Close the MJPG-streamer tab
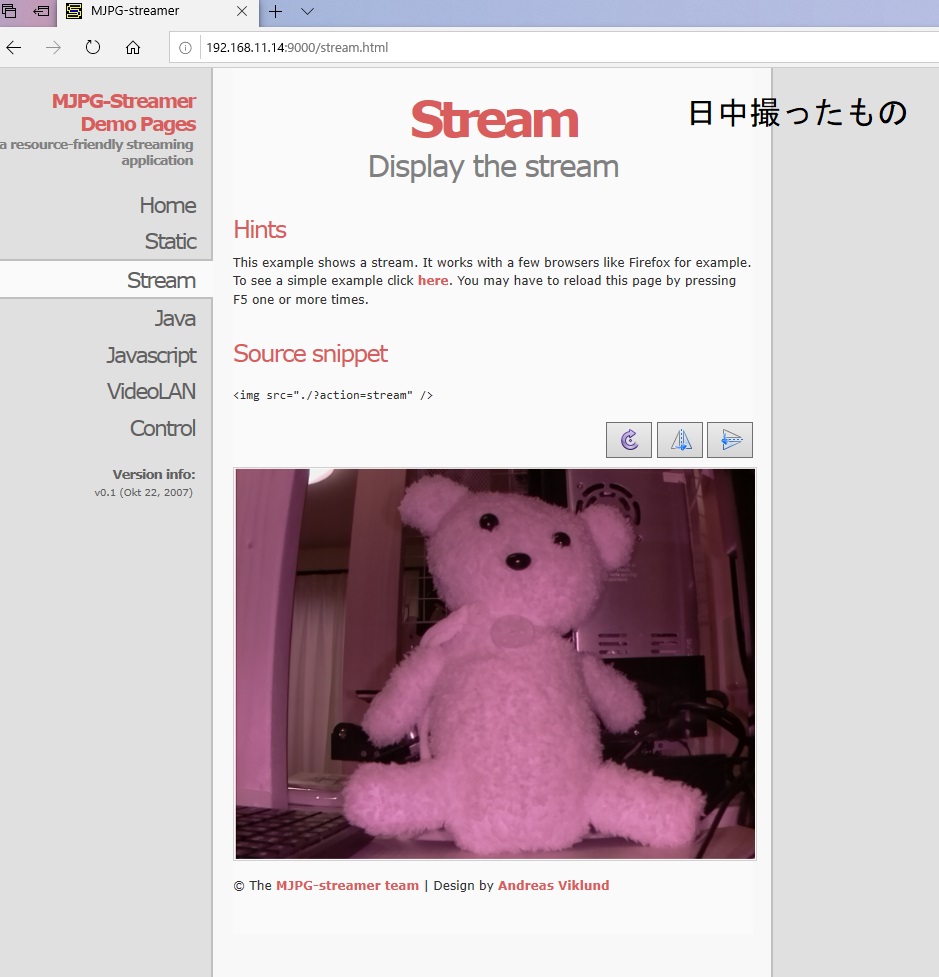This screenshot has width=939, height=977. [x=242, y=11]
